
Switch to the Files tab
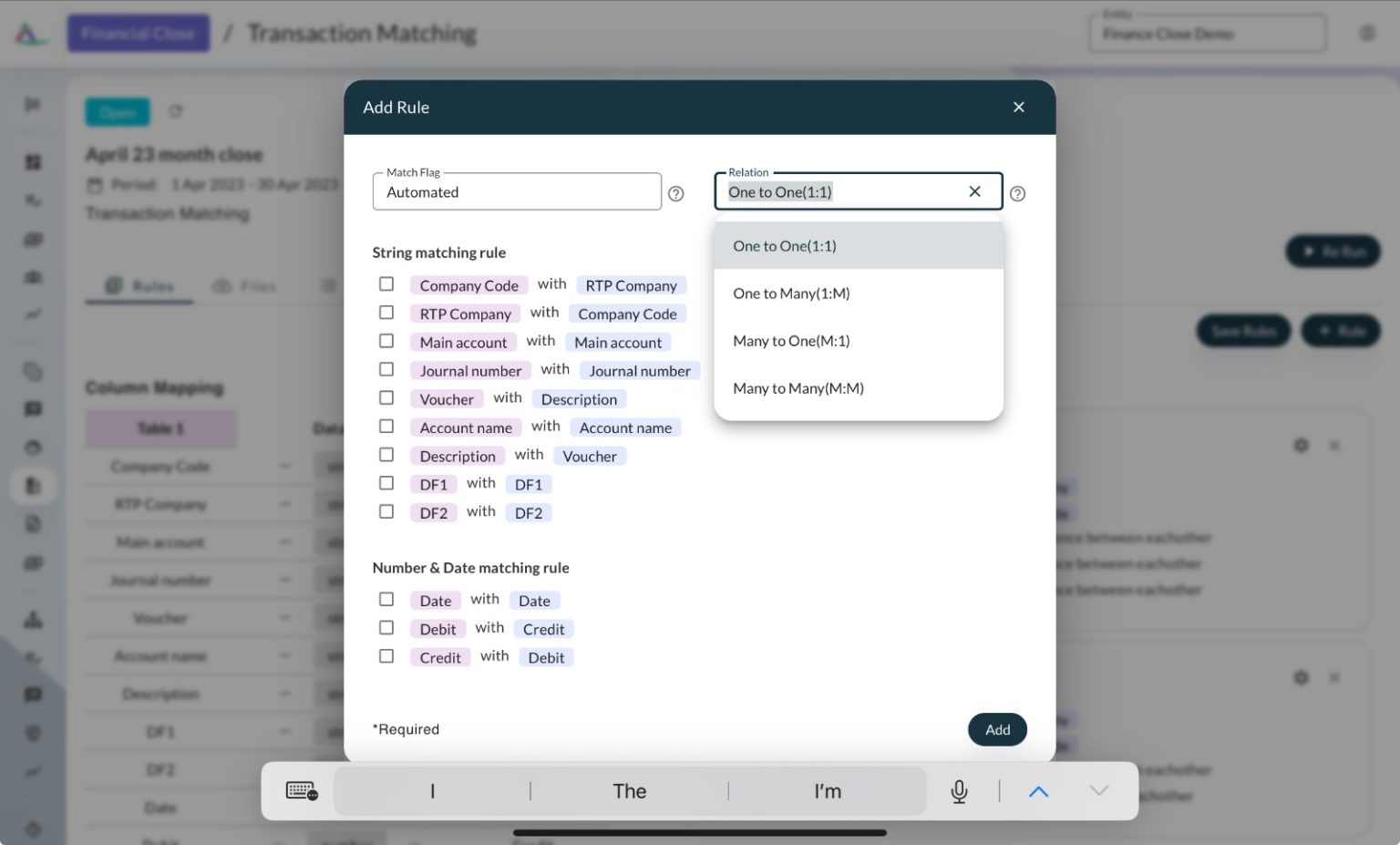coord(247,286)
